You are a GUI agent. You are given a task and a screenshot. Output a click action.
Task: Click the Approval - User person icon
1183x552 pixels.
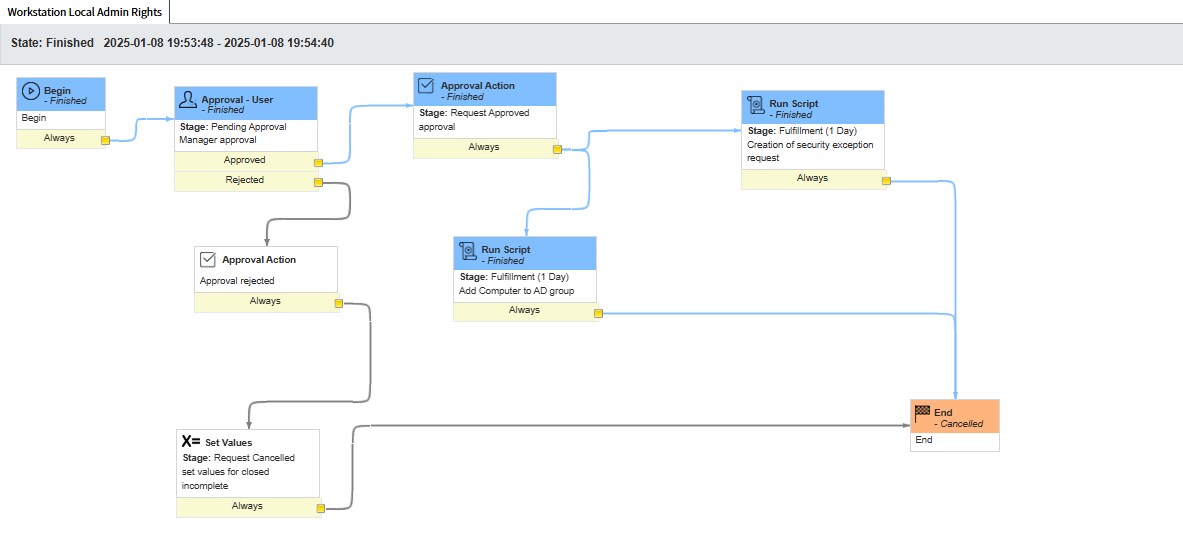pos(188,100)
